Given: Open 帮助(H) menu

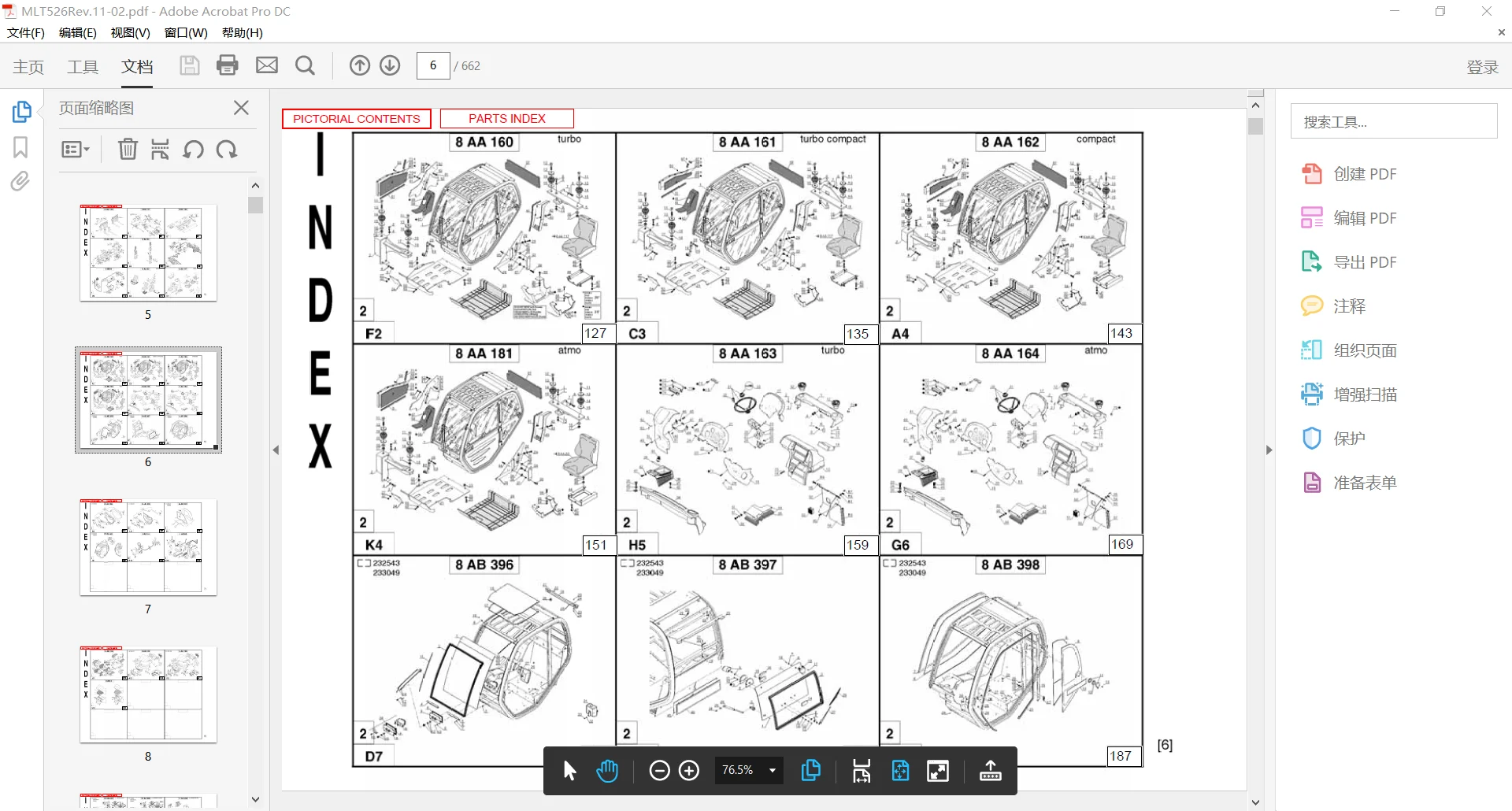Looking at the screenshot, I should [243, 33].
